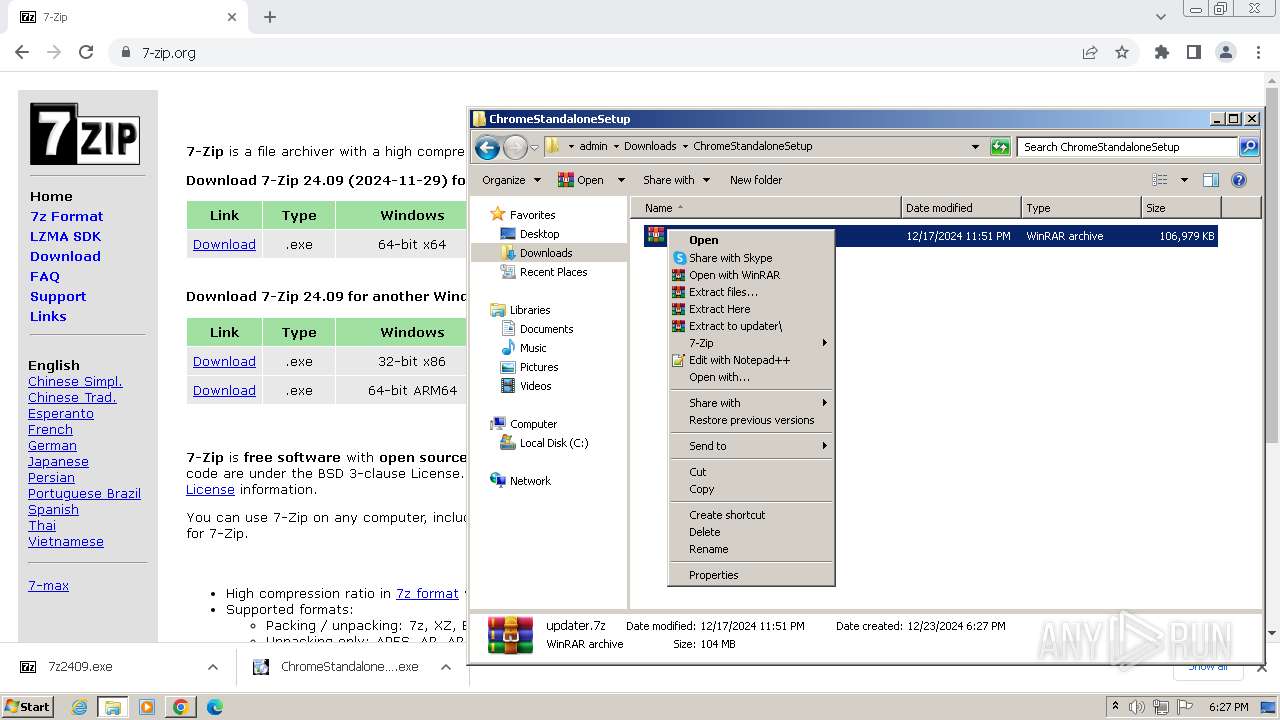Viewport: 1280px width, 720px height.
Task: Toggle Explorer preview pane icon
Action: [x=1211, y=180]
